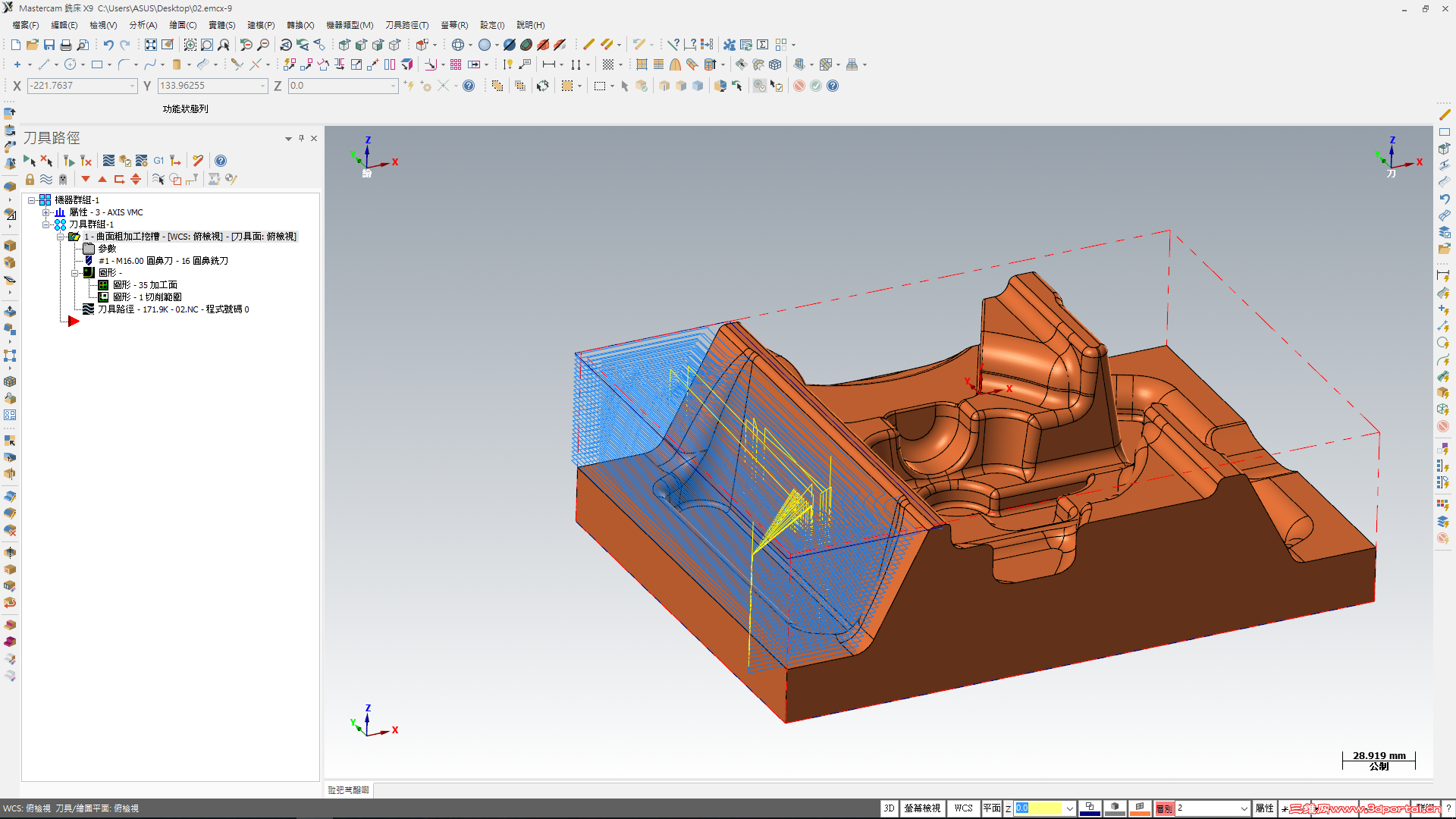This screenshot has height=819, width=1456.
Task: Open the X coordinate dropdown
Action: [x=133, y=86]
